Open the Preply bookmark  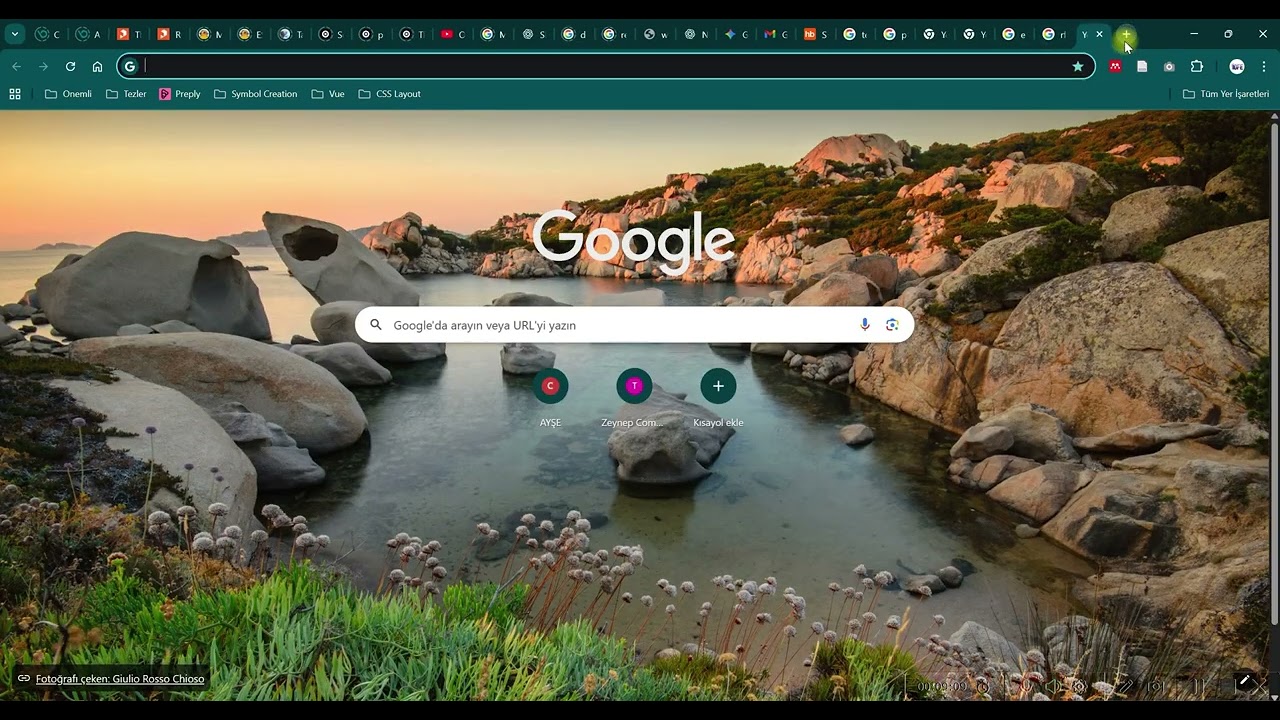point(180,94)
